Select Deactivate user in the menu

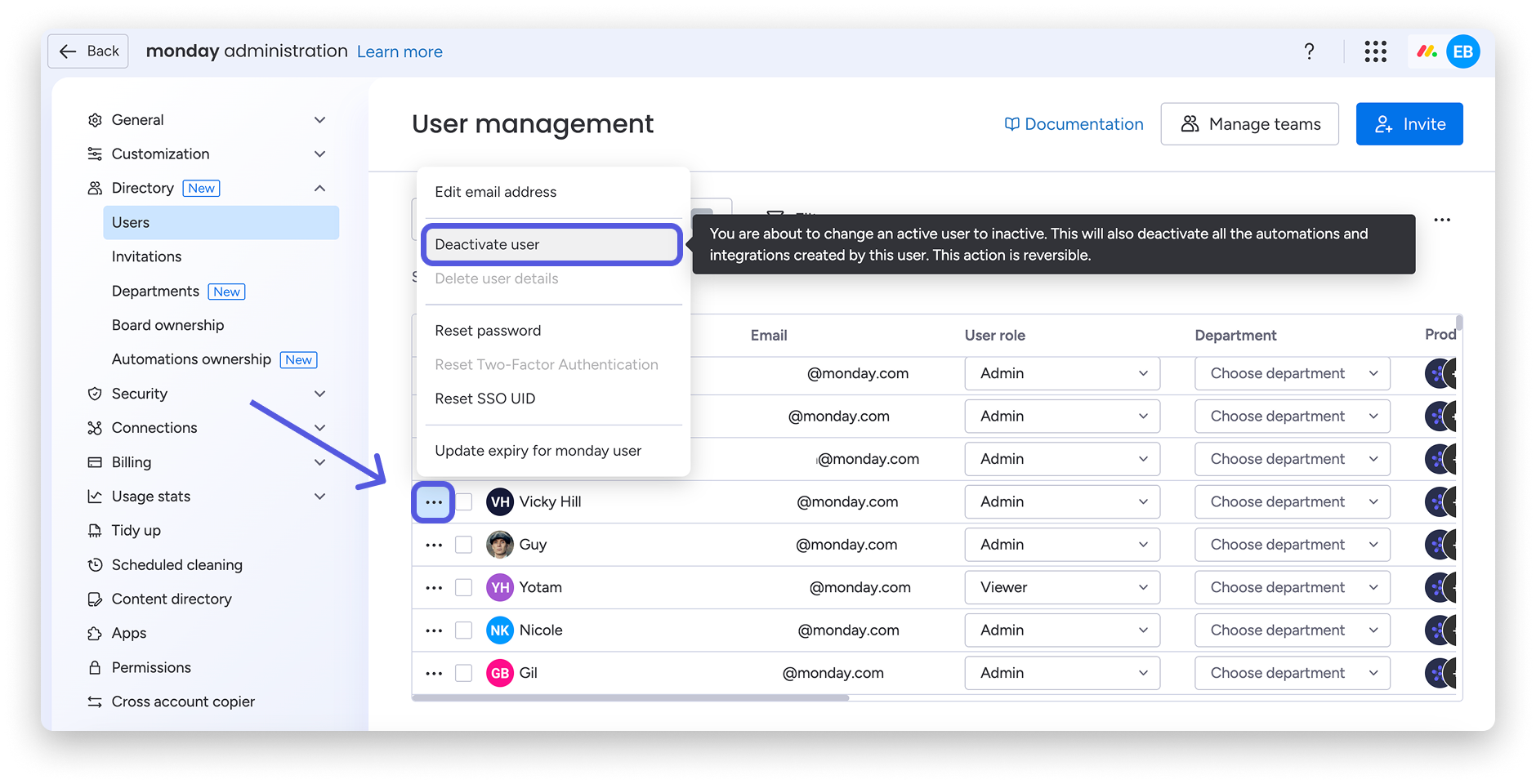point(552,244)
